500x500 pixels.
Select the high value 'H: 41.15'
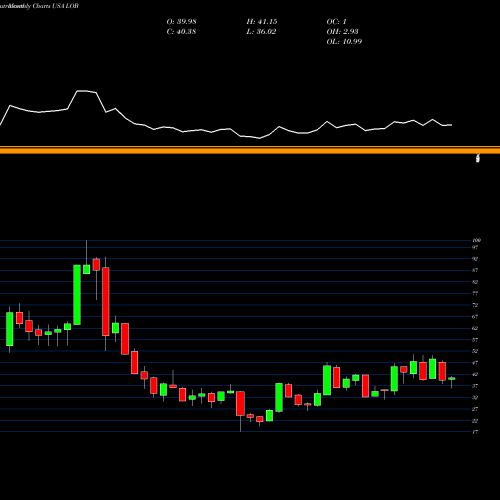click(262, 22)
